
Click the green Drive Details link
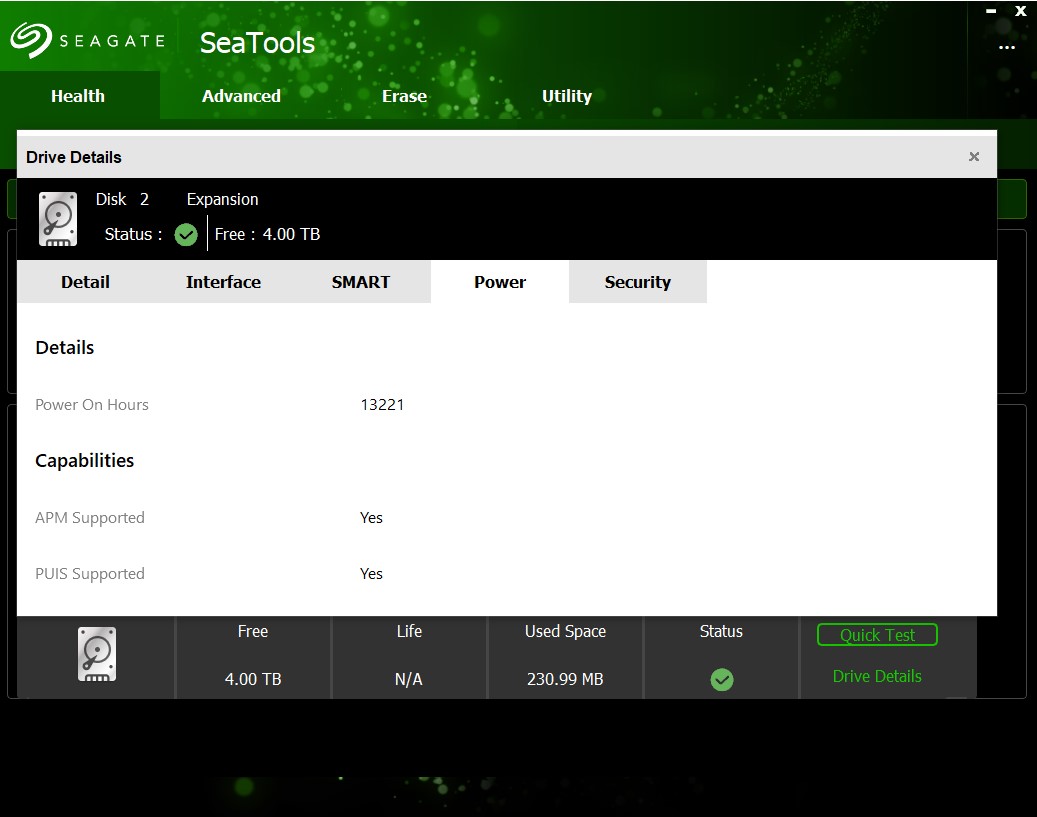click(x=877, y=676)
